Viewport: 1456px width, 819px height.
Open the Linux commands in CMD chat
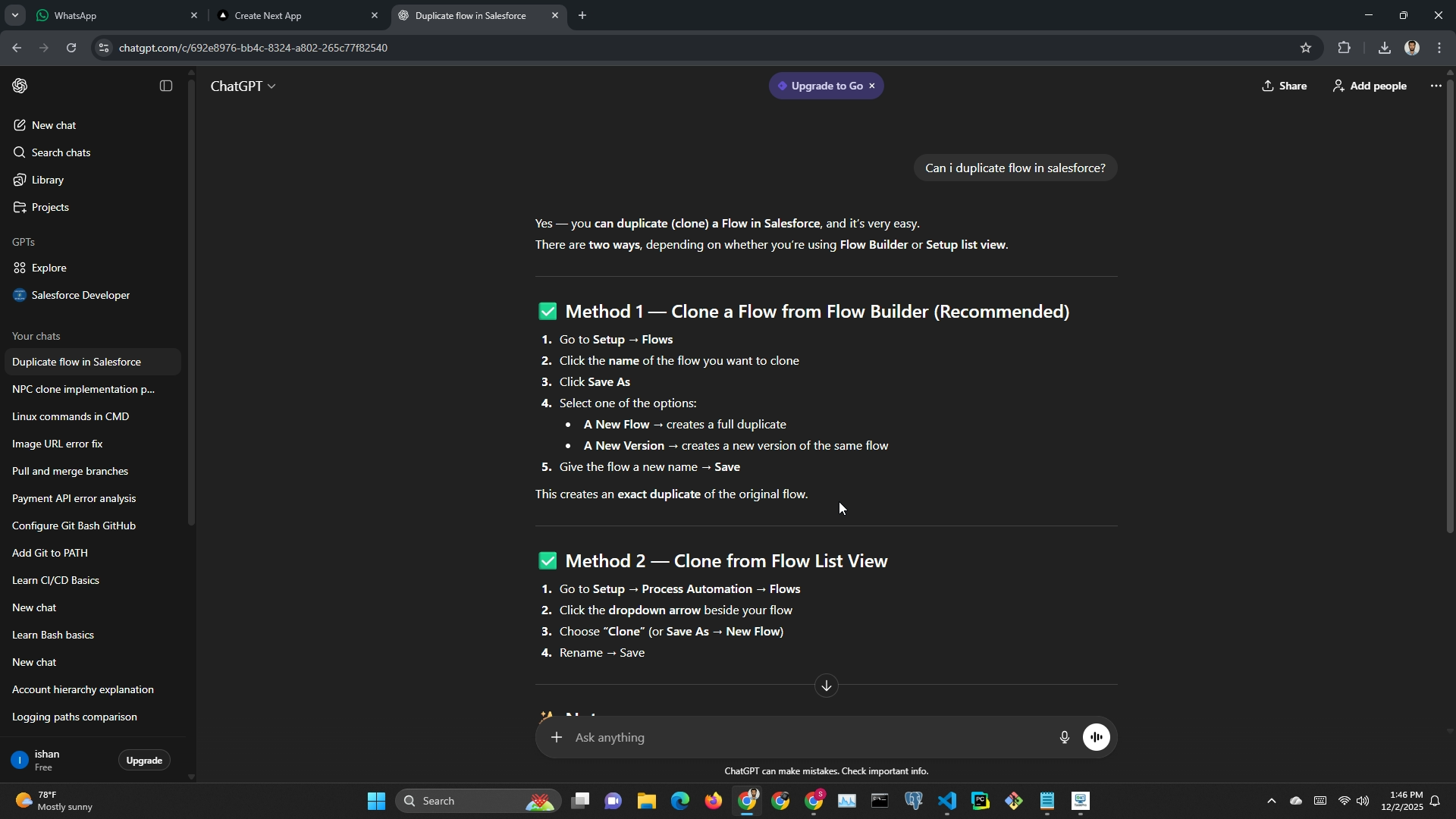pyautogui.click(x=71, y=416)
